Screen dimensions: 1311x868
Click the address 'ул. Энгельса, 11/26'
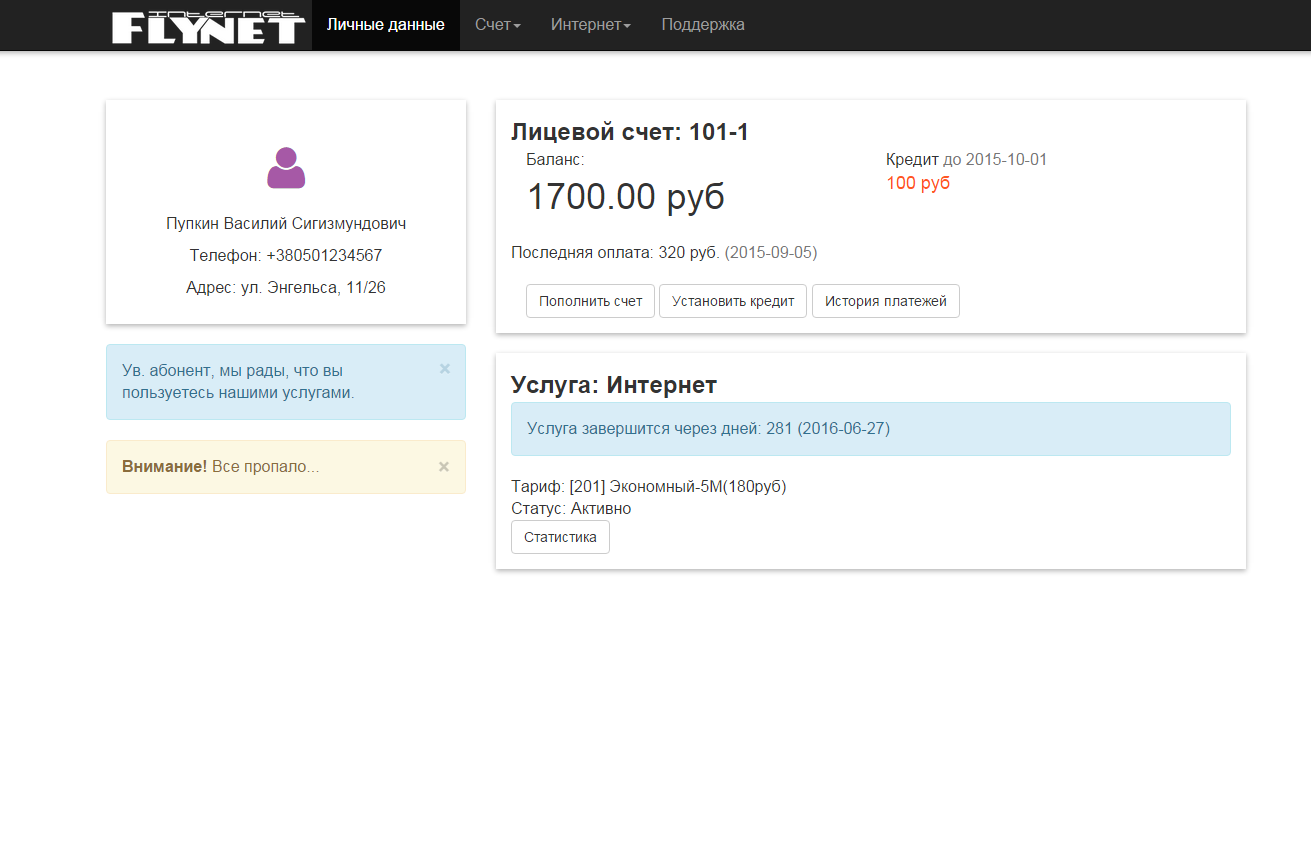(313, 287)
